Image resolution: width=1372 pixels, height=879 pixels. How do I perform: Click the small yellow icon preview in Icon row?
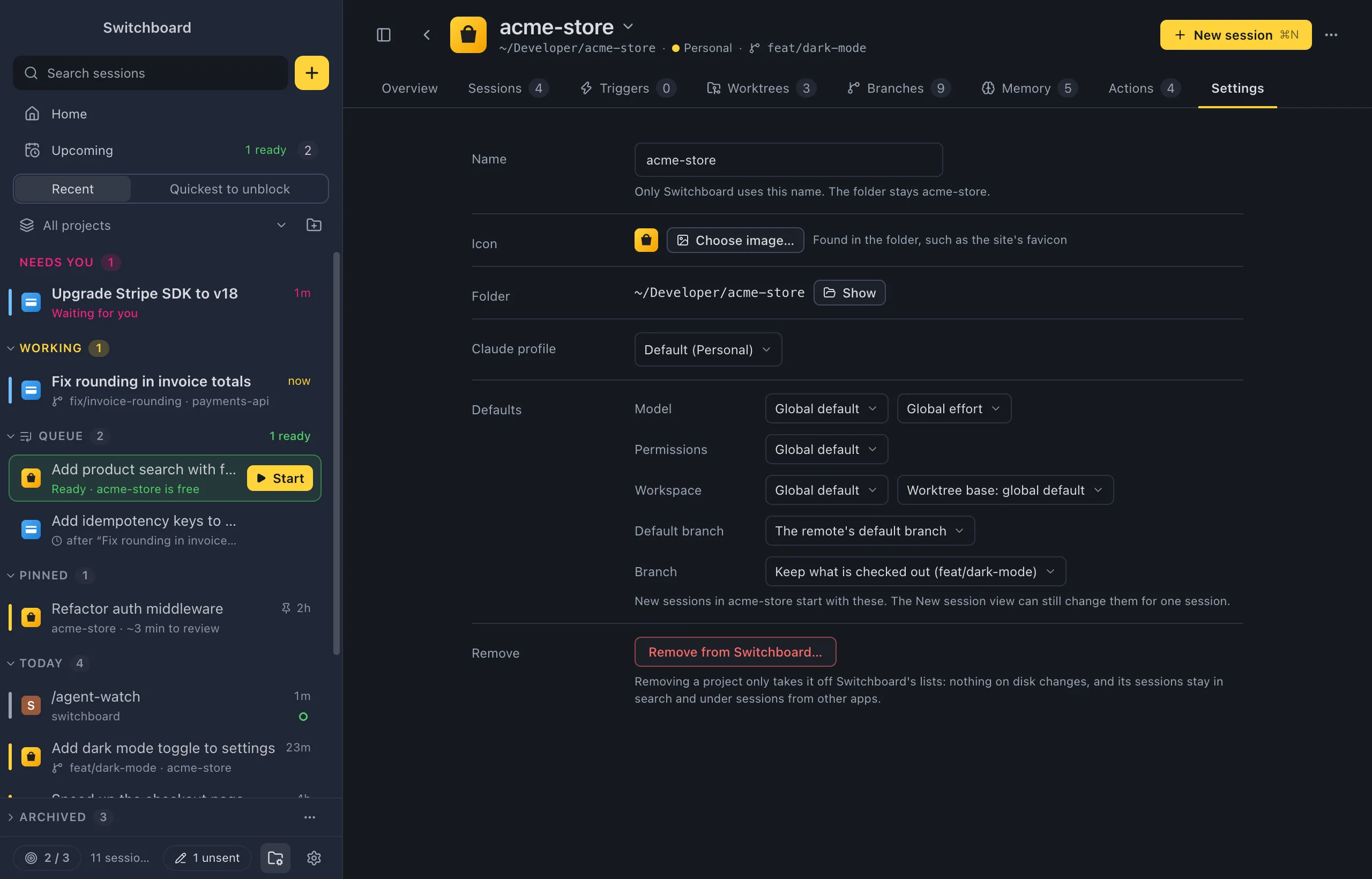(646, 240)
